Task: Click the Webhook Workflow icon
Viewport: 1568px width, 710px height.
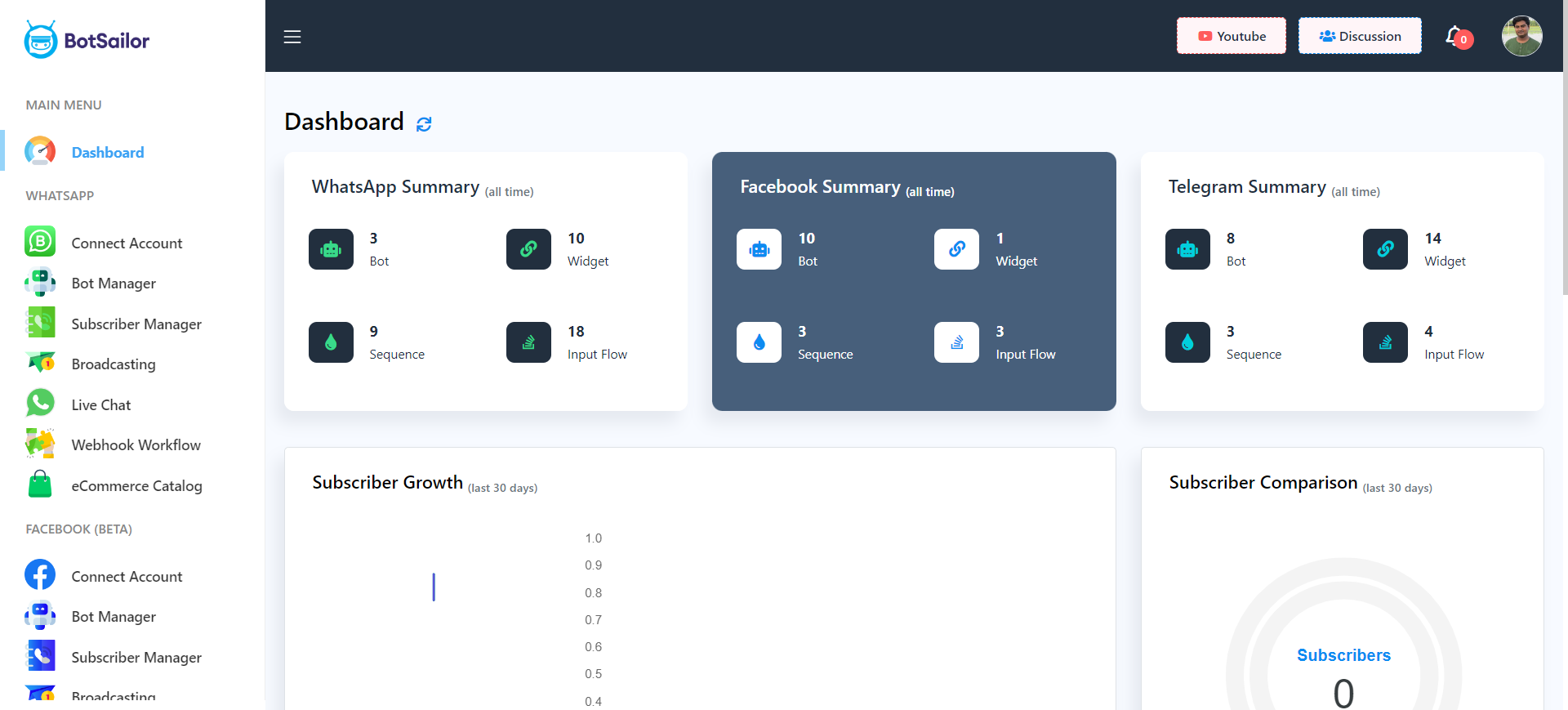Action: tap(40, 444)
